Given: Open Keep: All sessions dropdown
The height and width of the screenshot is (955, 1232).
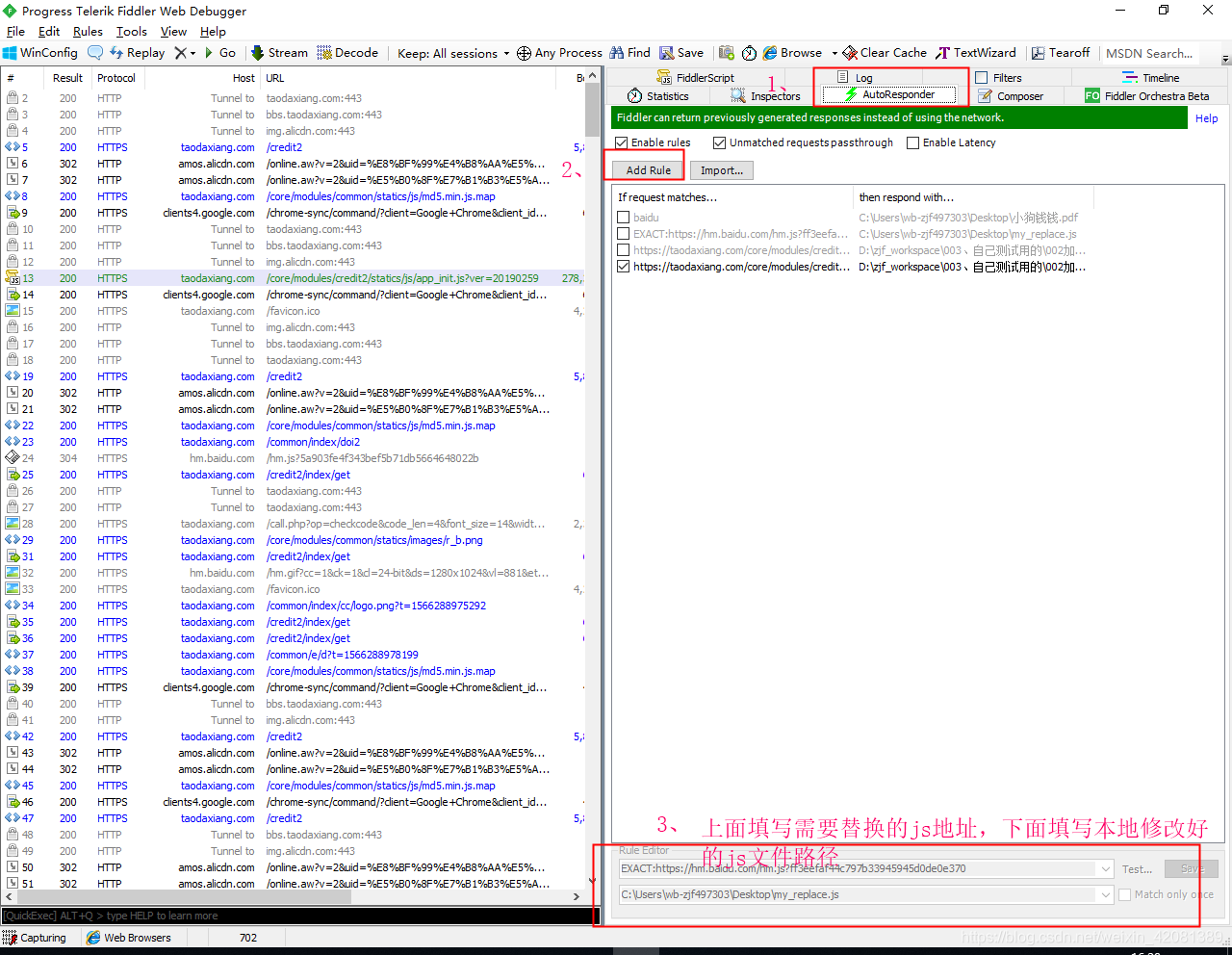Looking at the screenshot, I should (453, 53).
